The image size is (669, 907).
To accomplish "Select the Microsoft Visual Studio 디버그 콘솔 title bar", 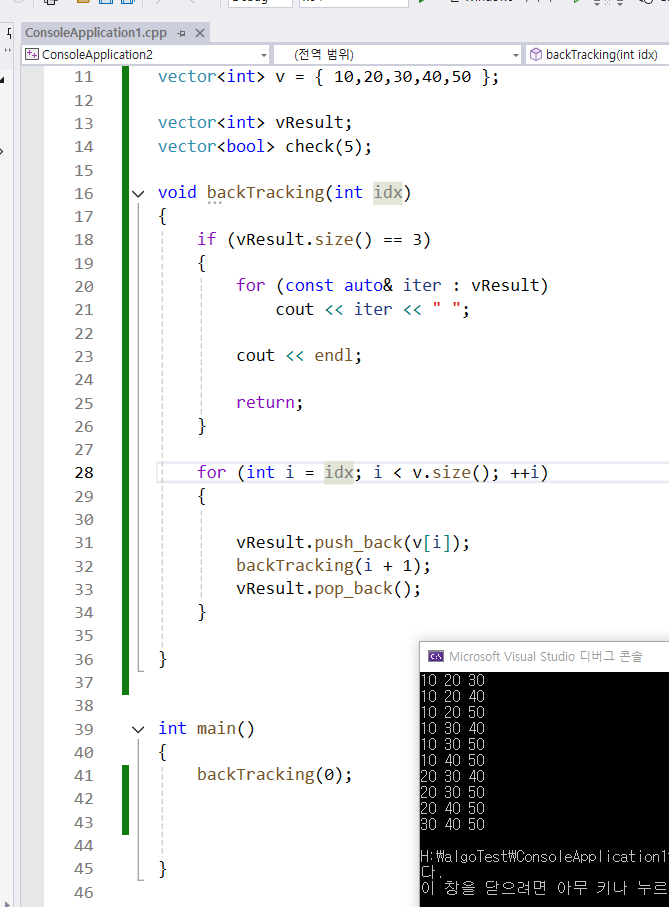I will pos(544,657).
